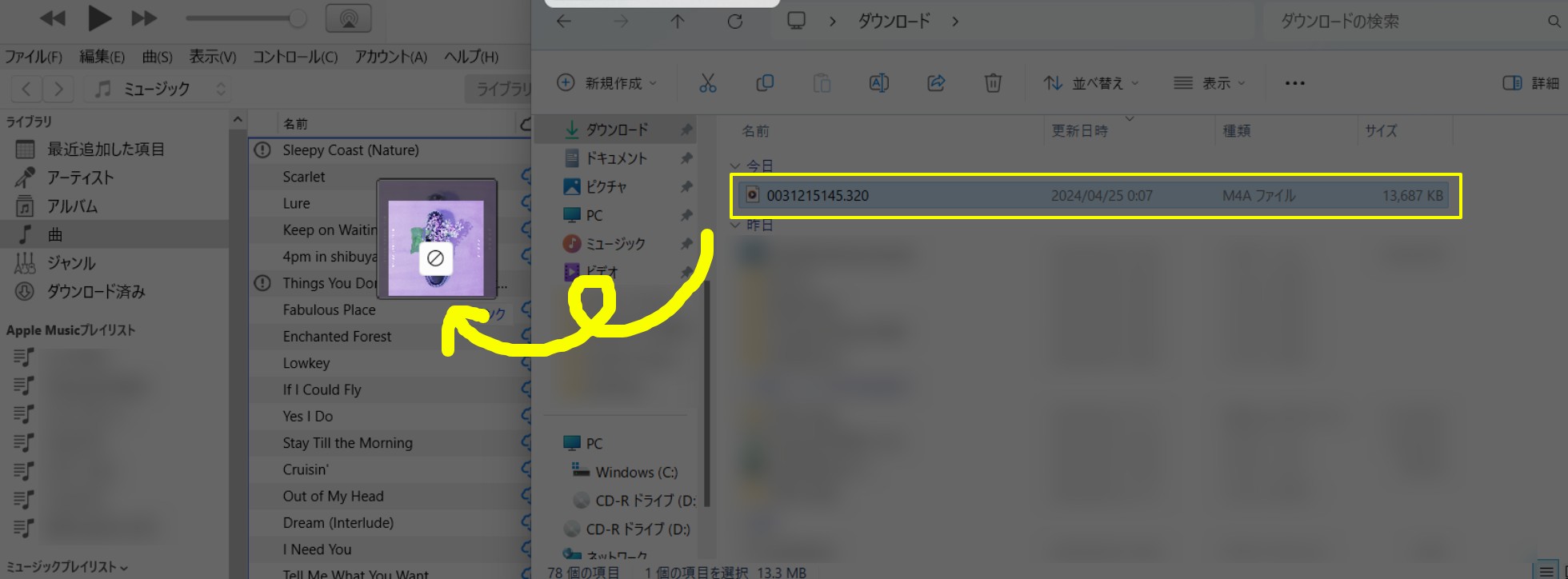Viewport: 1568px width, 579px height.
Task: Select ミュージック in Explorer quick access
Action: (615, 243)
